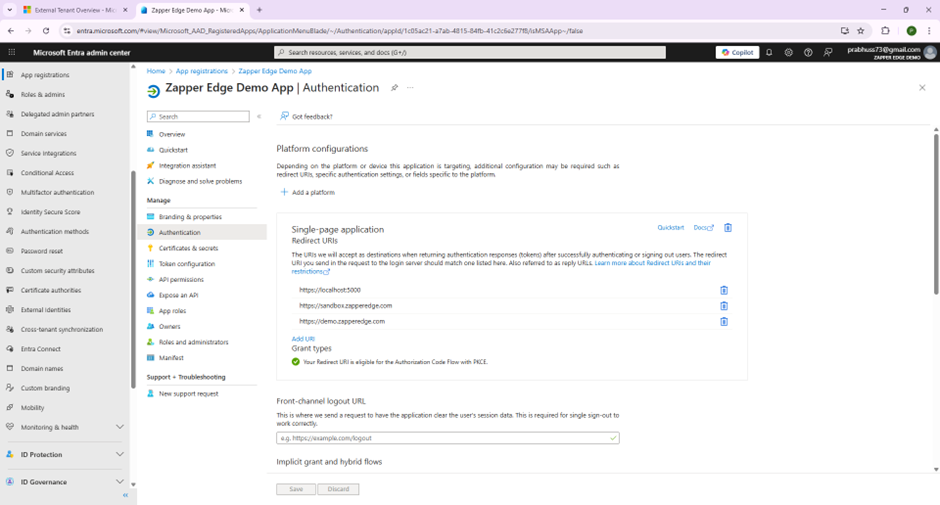Viewport: 940px width, 505px height.
Task: Open the portal waffle menu icon
Action: [11, 52]
